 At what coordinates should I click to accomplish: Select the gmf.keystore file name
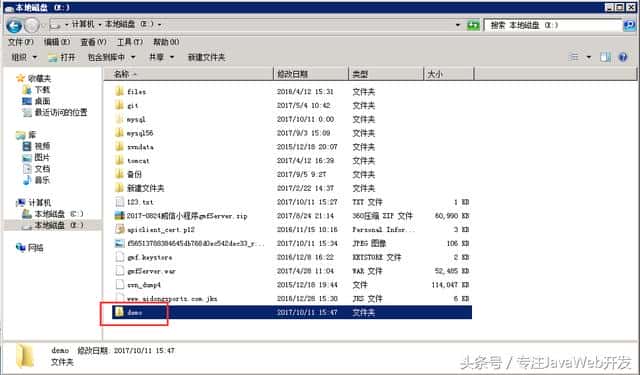(x=149, y=257)
